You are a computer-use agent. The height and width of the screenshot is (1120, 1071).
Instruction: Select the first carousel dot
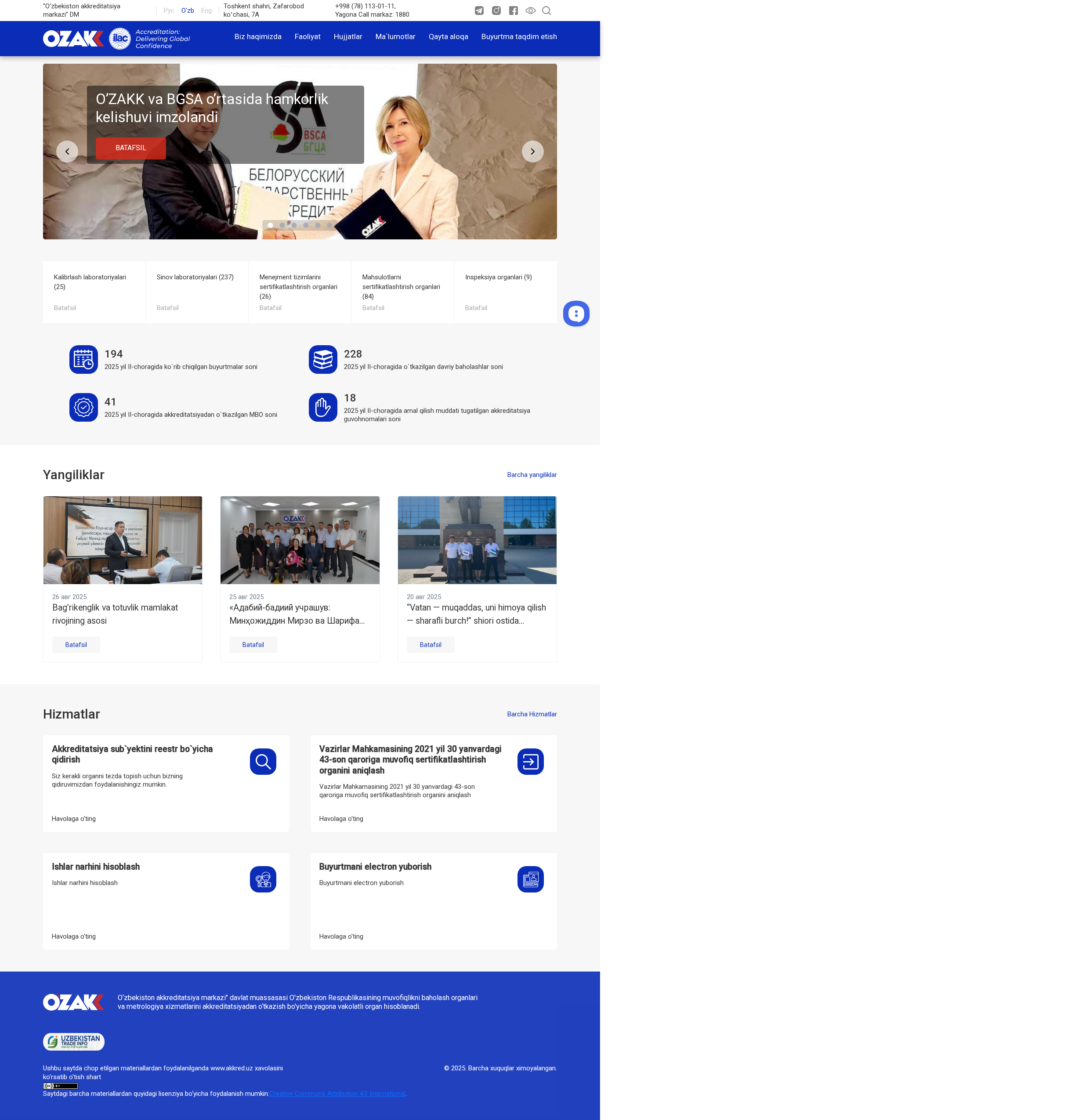coord(270,225)
